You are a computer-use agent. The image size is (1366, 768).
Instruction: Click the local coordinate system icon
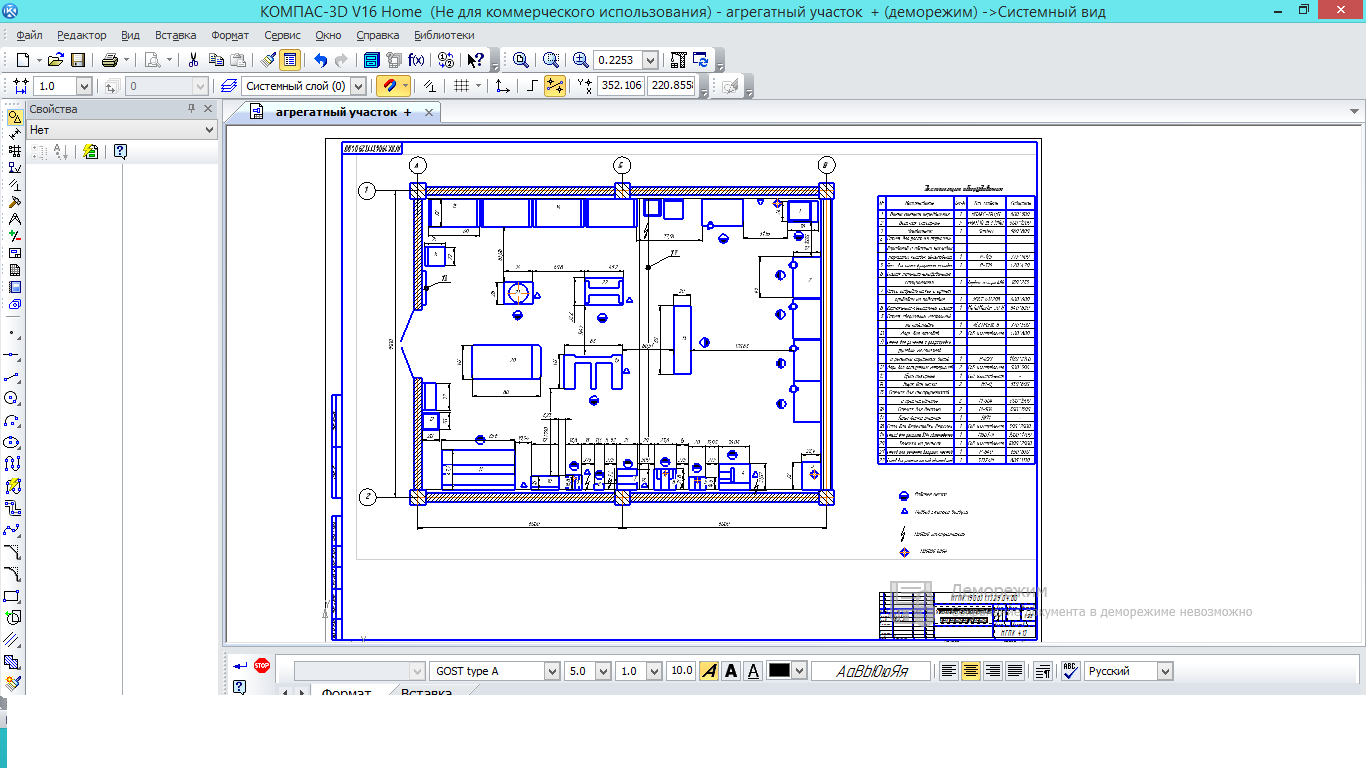coord(502,86)
